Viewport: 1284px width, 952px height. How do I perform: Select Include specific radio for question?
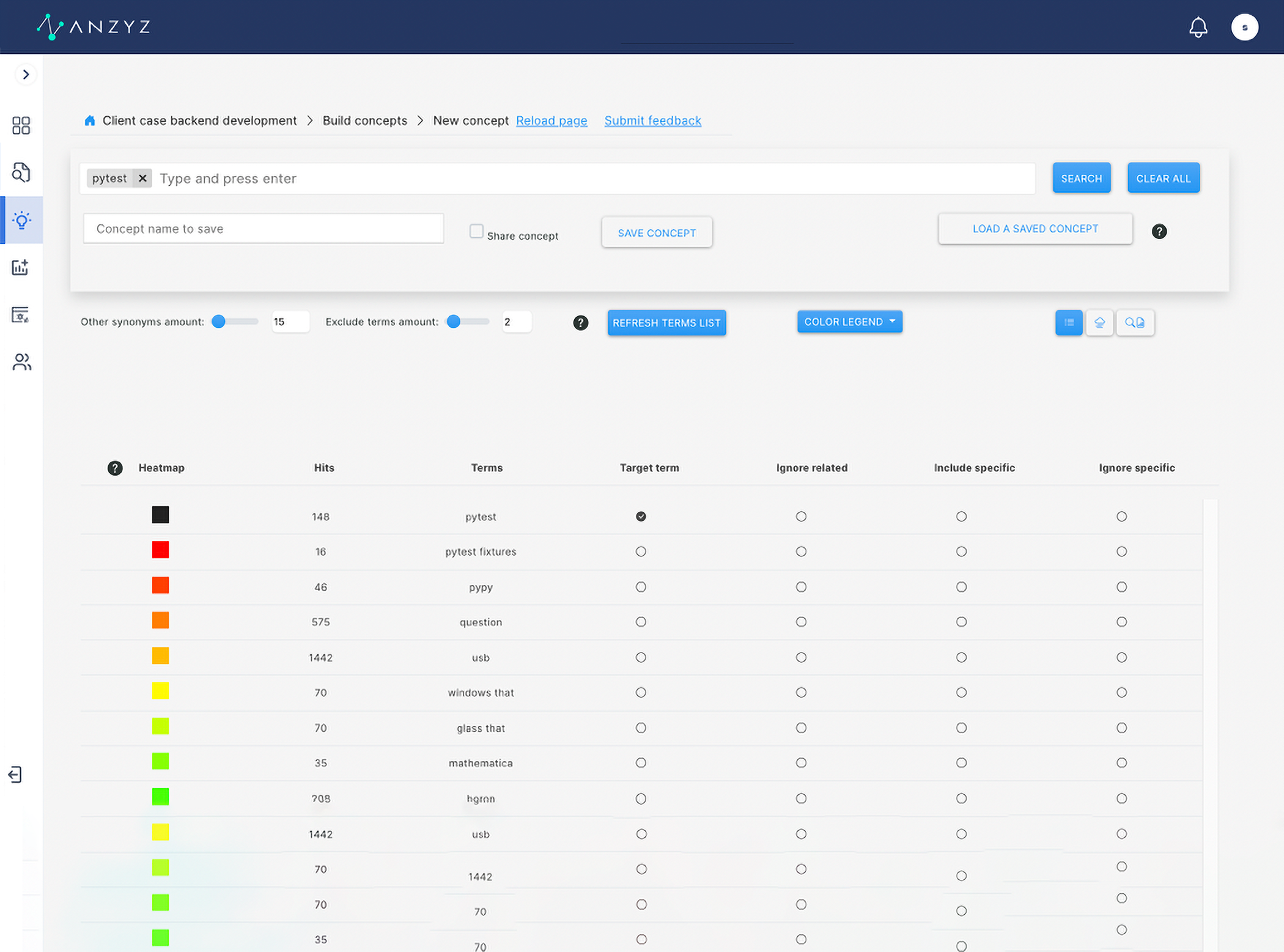961,622
